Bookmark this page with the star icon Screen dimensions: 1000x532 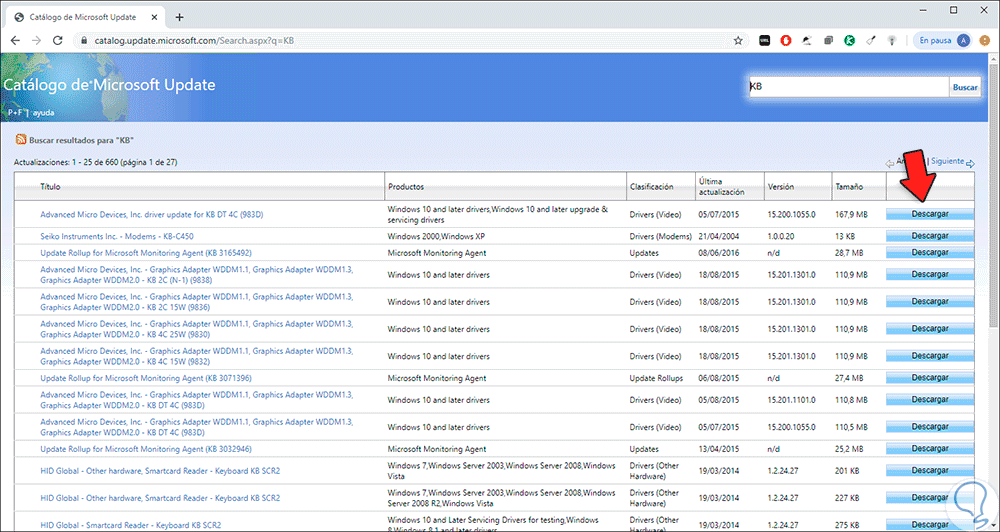pos(738,40)
